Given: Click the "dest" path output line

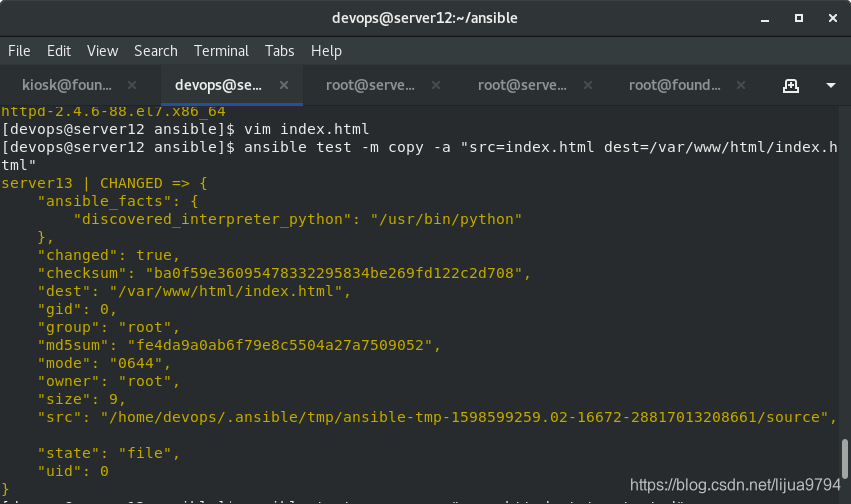Looking at the screenshot, I should click(194, 291).
